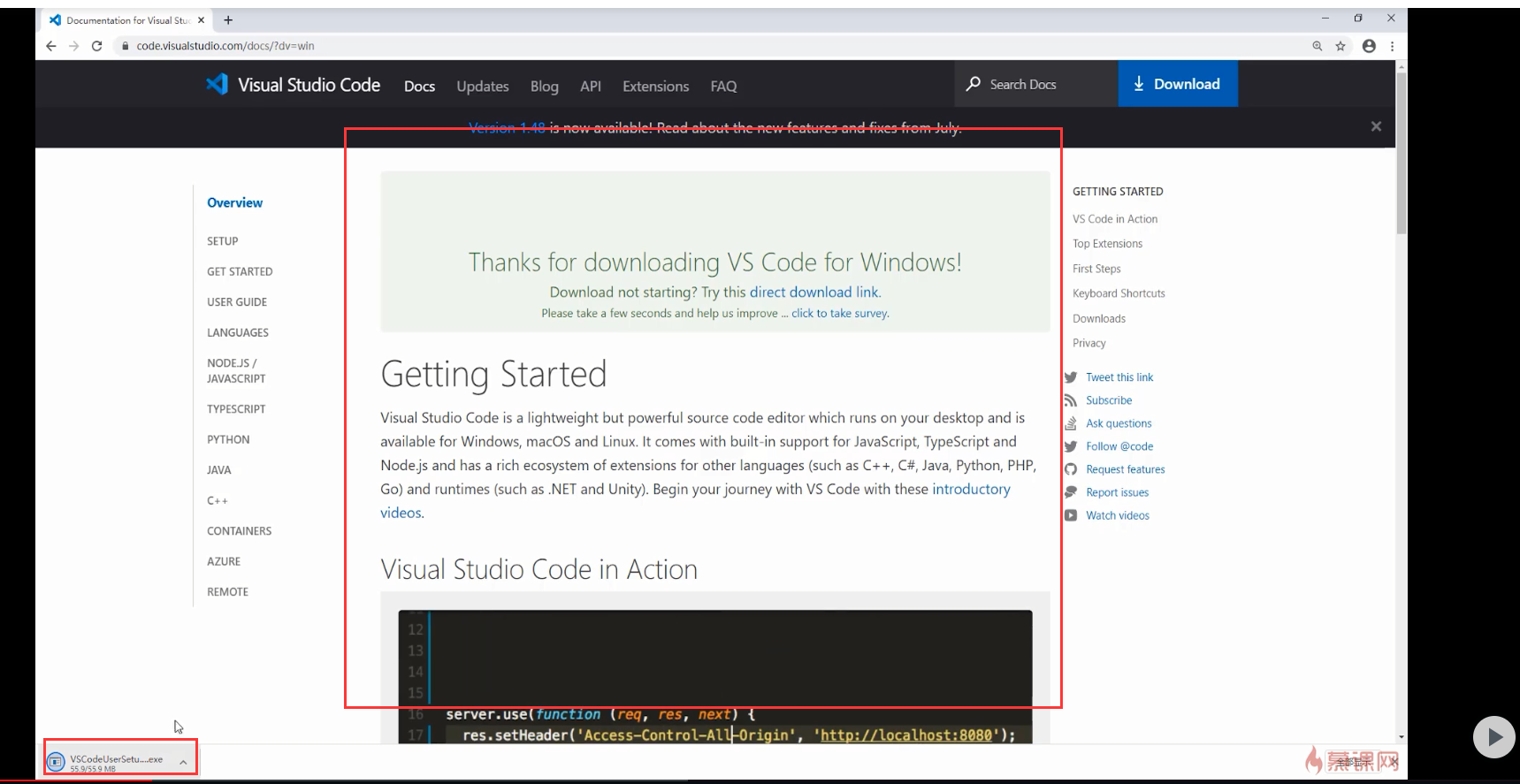Open the Blog navigation item
The height and width of the screenshot is (784, 1520).
click(545, 87)
